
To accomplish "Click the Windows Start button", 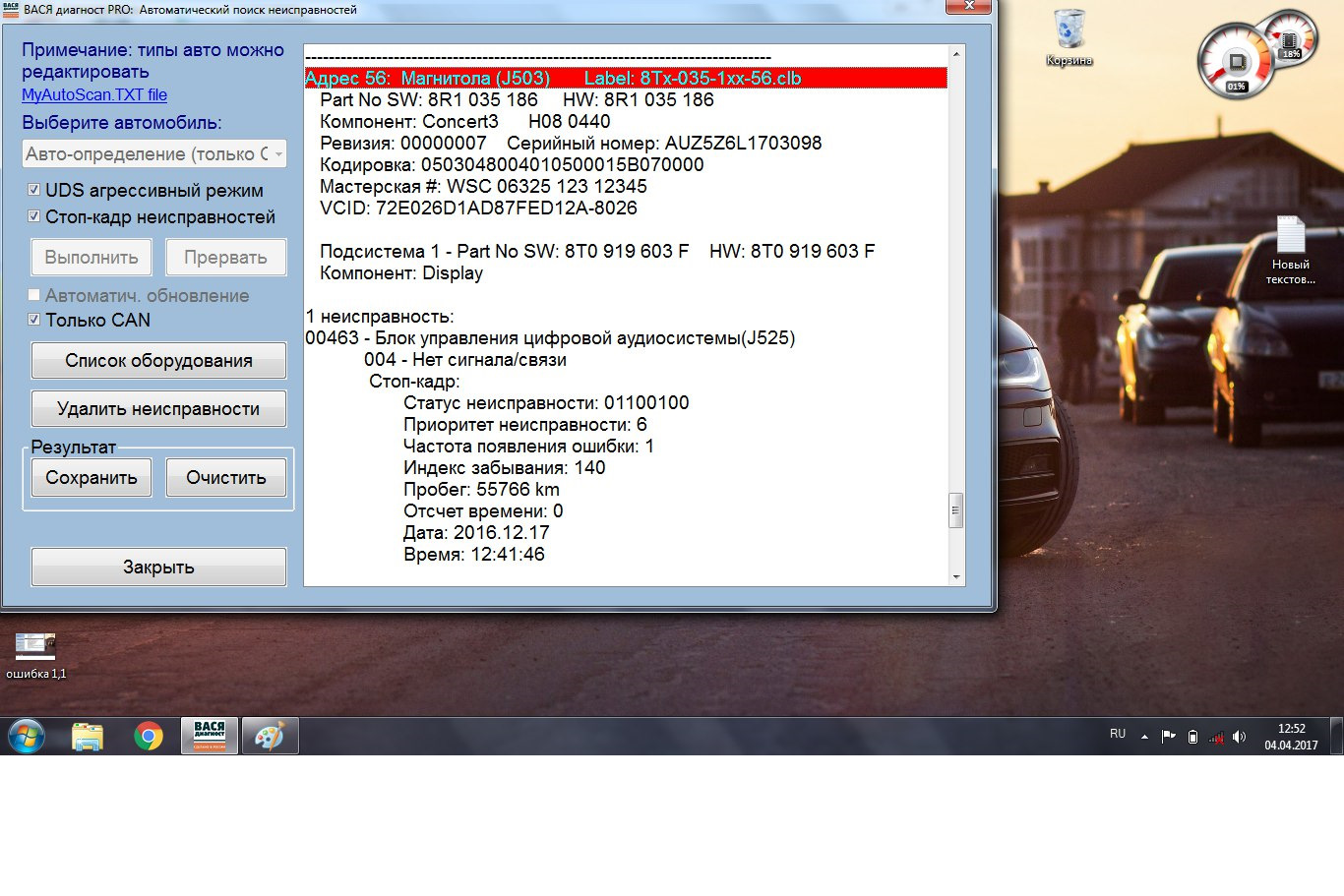I will [27, 736].
